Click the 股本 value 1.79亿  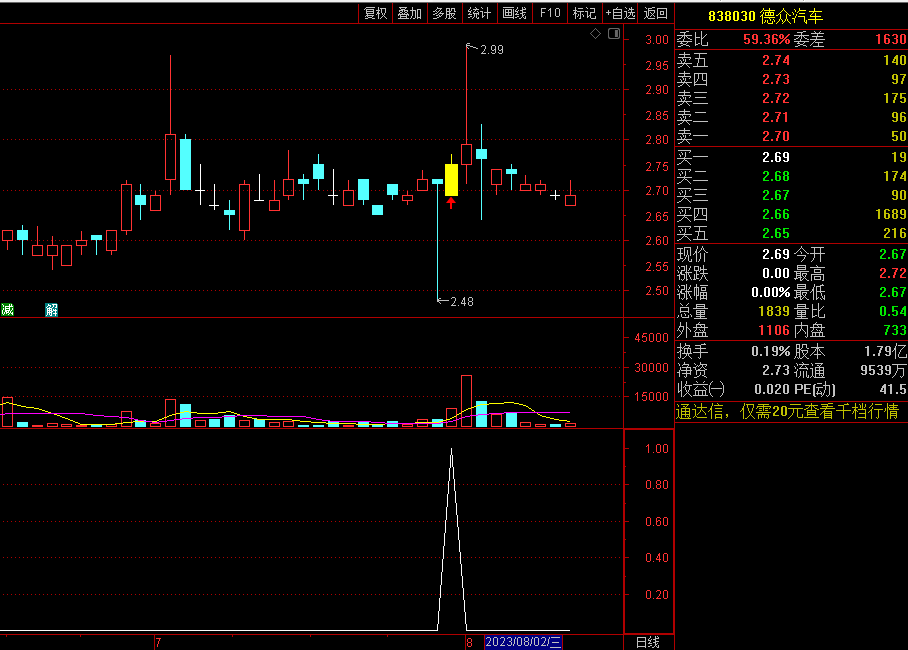pyautogui.click(x=885, y=352)
